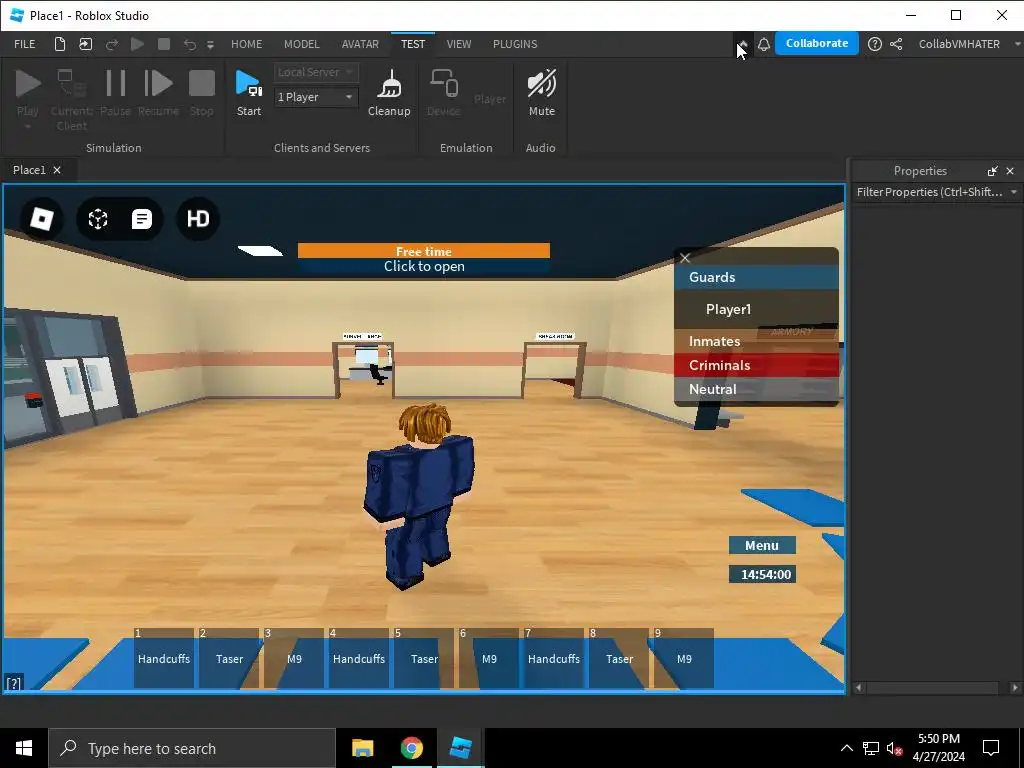Viewport: 1024px width, 768px height.
Task: Open the help question mark icon
Action: click(x=874, y=44)
